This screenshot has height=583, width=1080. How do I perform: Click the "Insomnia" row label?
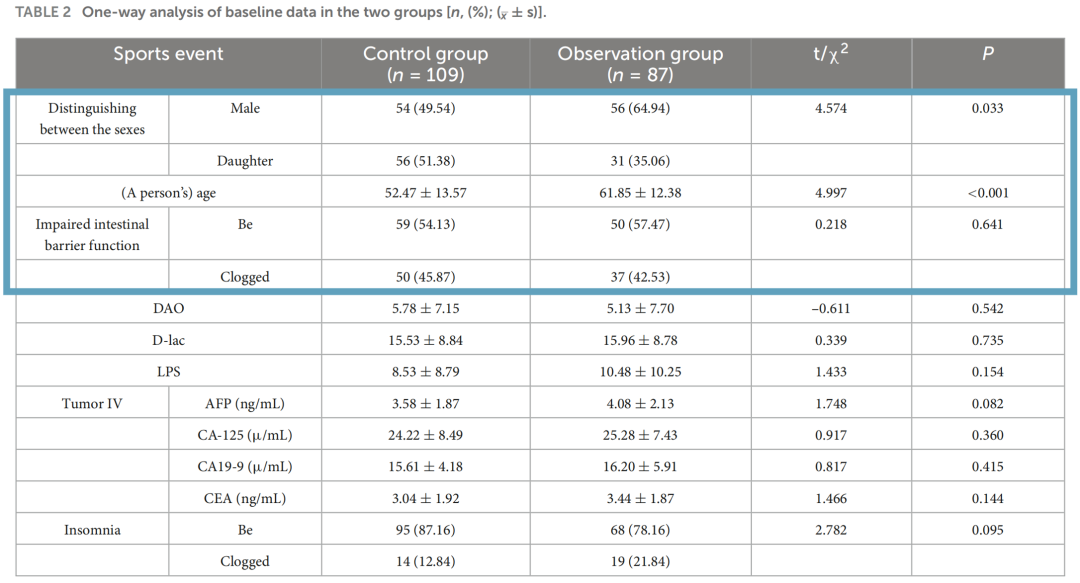click(x=92, y=530)
